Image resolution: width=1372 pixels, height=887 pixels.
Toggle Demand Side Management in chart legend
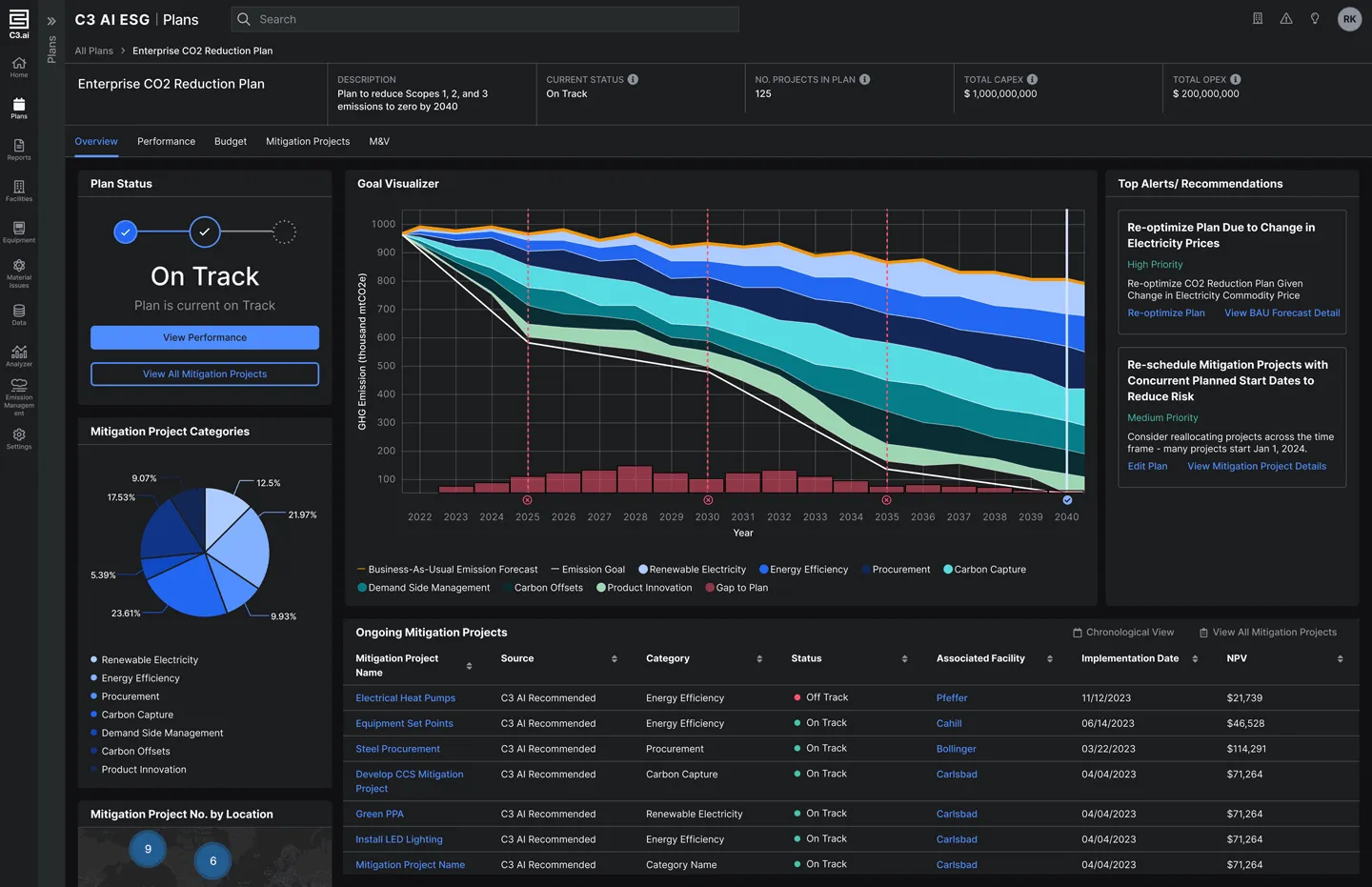click(423, 588)
